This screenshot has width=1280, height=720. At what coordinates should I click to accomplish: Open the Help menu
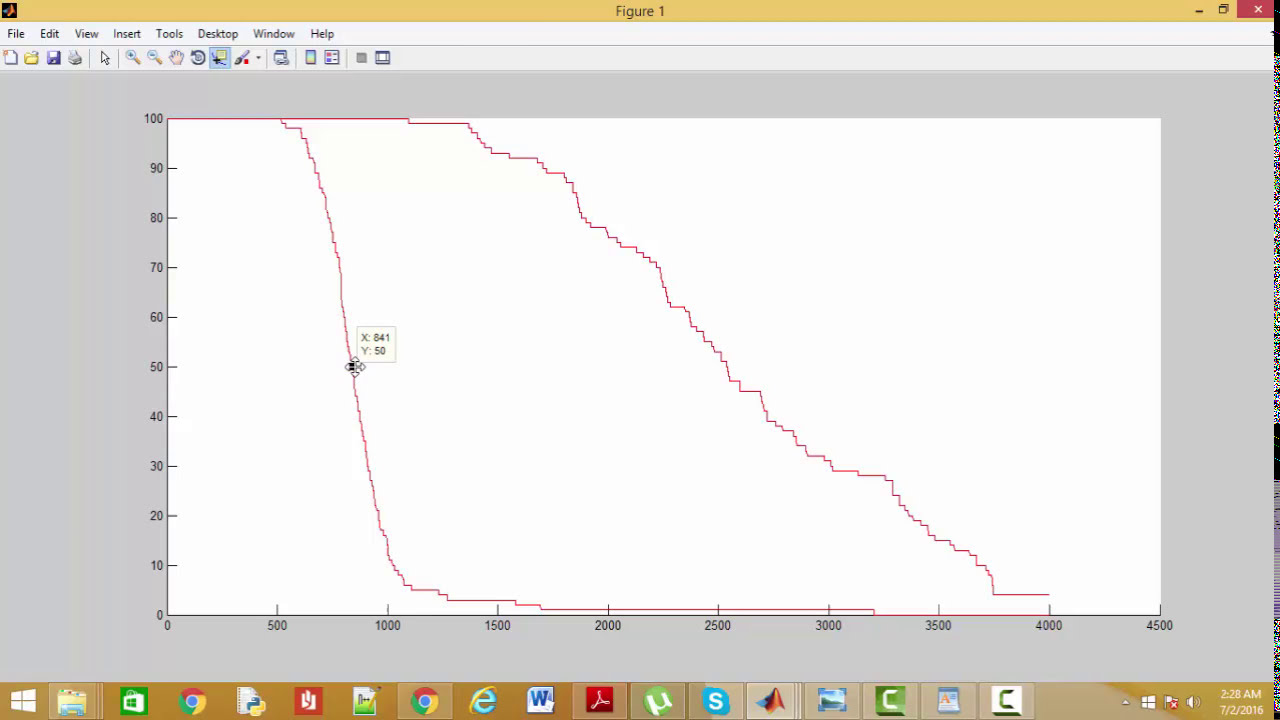point(322,34)
